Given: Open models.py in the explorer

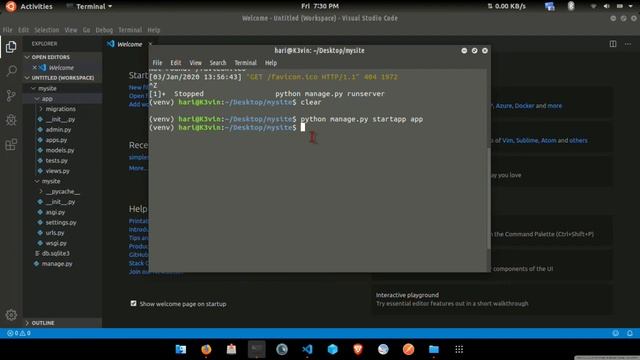Looking at the screenshot, I should pos(60,150).
